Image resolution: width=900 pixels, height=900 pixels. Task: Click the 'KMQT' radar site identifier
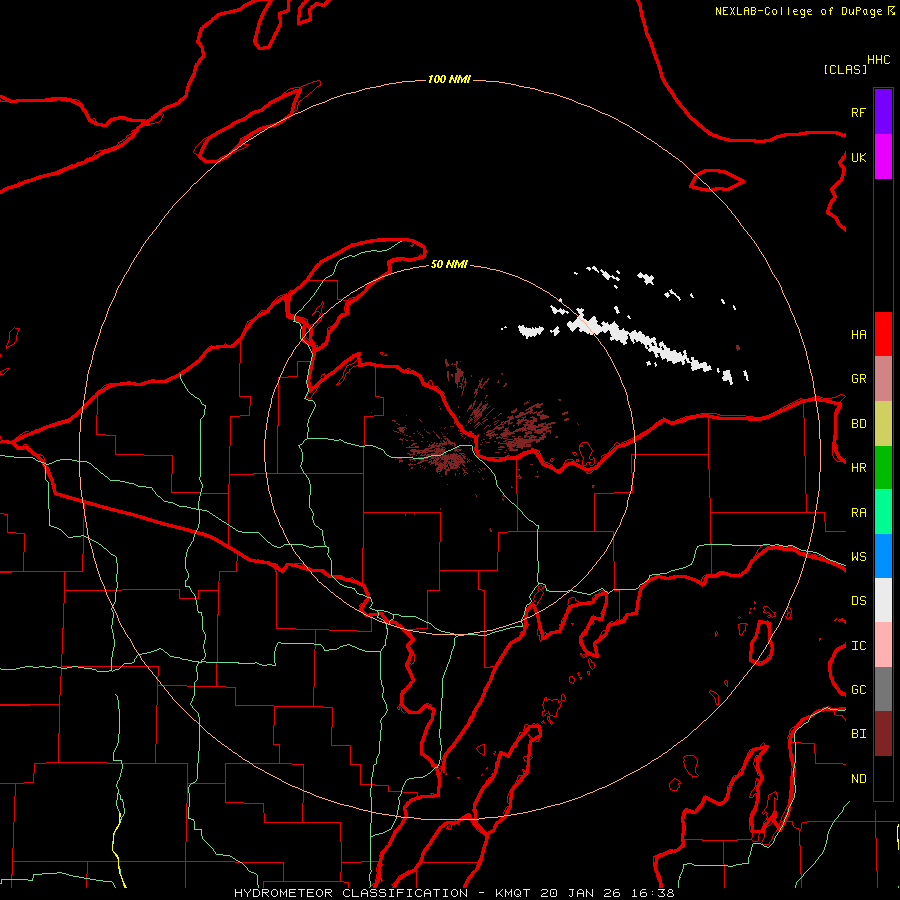pos(512,893)
